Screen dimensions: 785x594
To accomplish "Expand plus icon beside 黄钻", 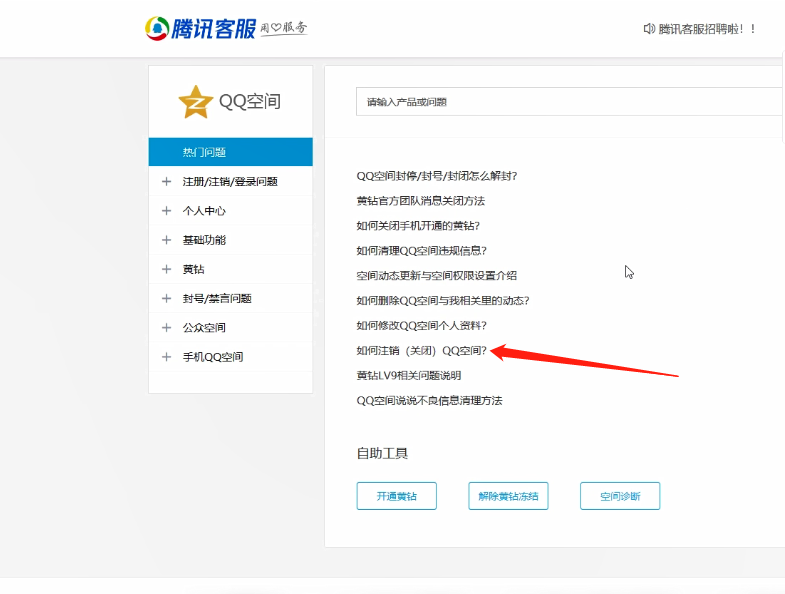I will click(x=167, y=269).
